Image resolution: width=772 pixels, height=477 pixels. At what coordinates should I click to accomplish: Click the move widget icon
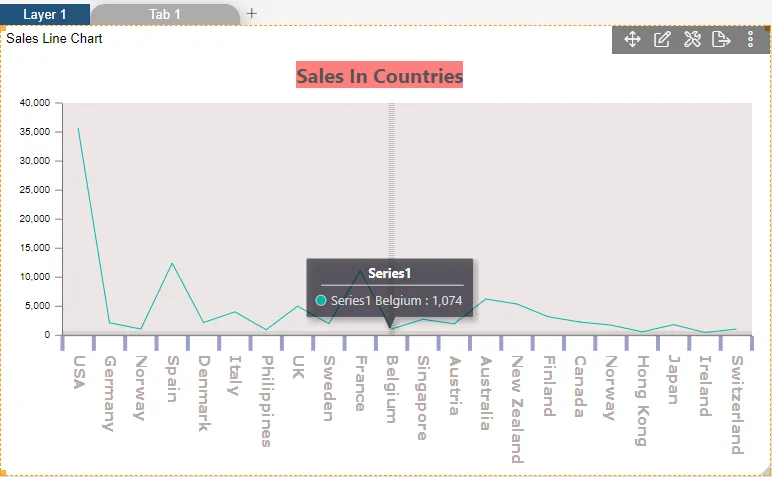(x=632, y=39)
